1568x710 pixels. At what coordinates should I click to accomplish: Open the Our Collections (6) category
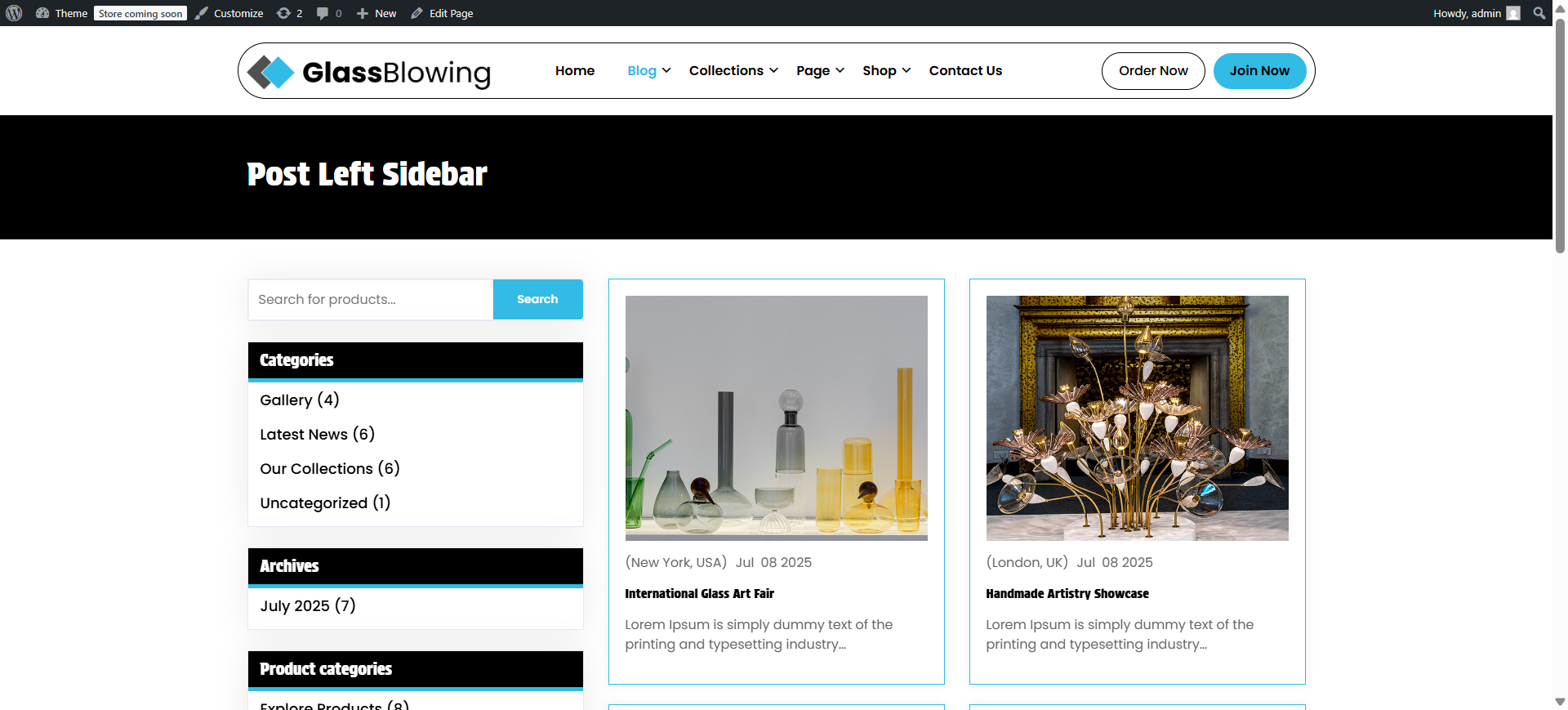(x=330, y=468)
